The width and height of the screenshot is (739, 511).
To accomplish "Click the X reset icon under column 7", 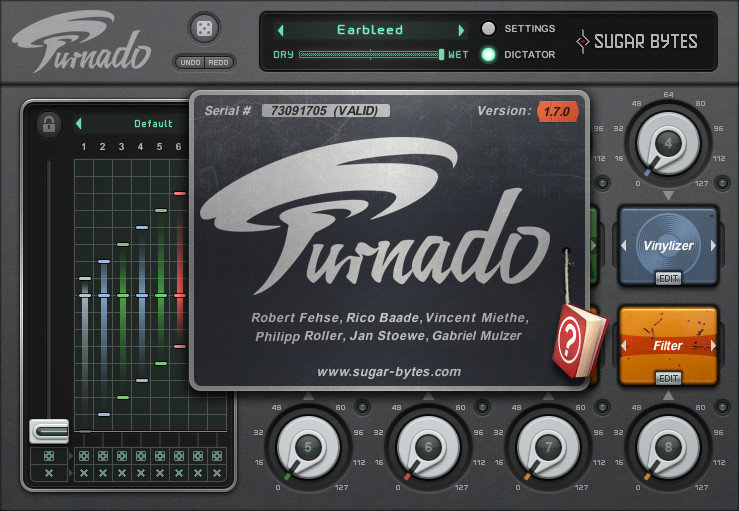I will coord(198,473).
